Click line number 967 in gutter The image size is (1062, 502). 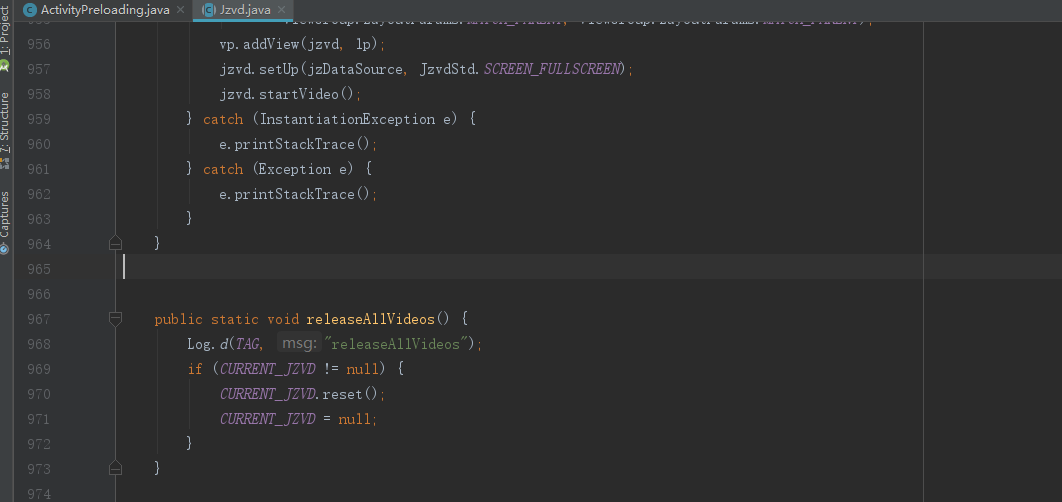point(39,319)
